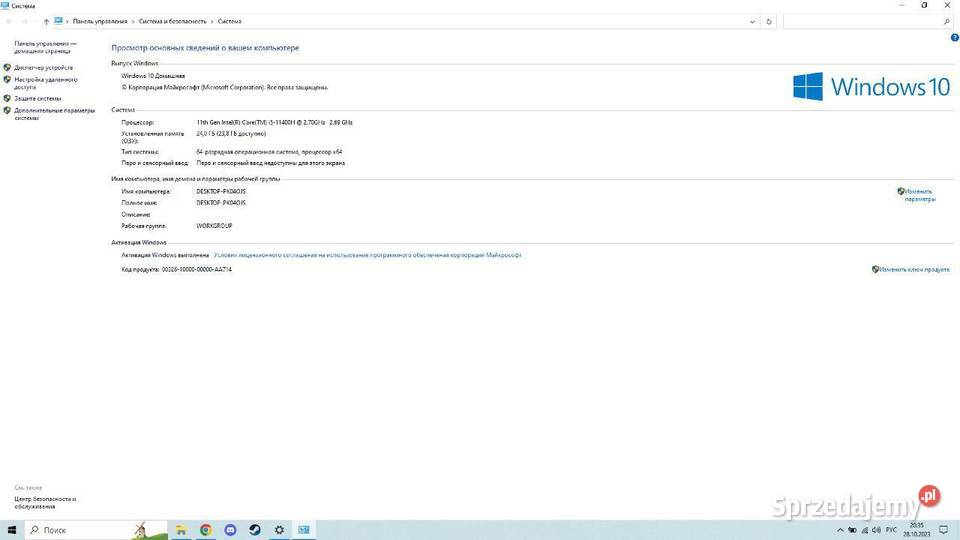Click the help question mark icon
This screenshot has width=960, height=540.
pos(954,38)
